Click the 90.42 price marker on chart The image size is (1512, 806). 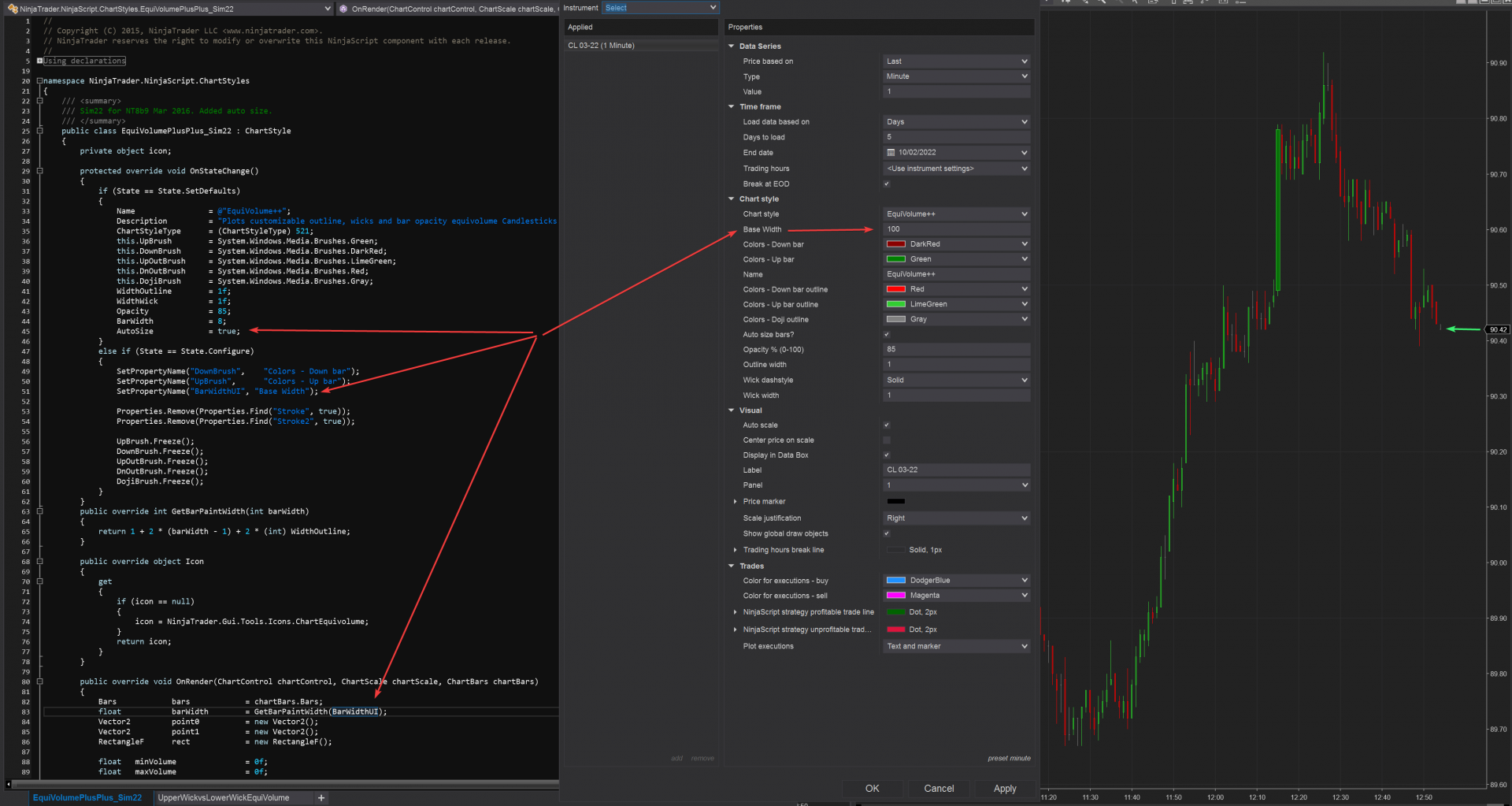click(x=1497, y=330)
